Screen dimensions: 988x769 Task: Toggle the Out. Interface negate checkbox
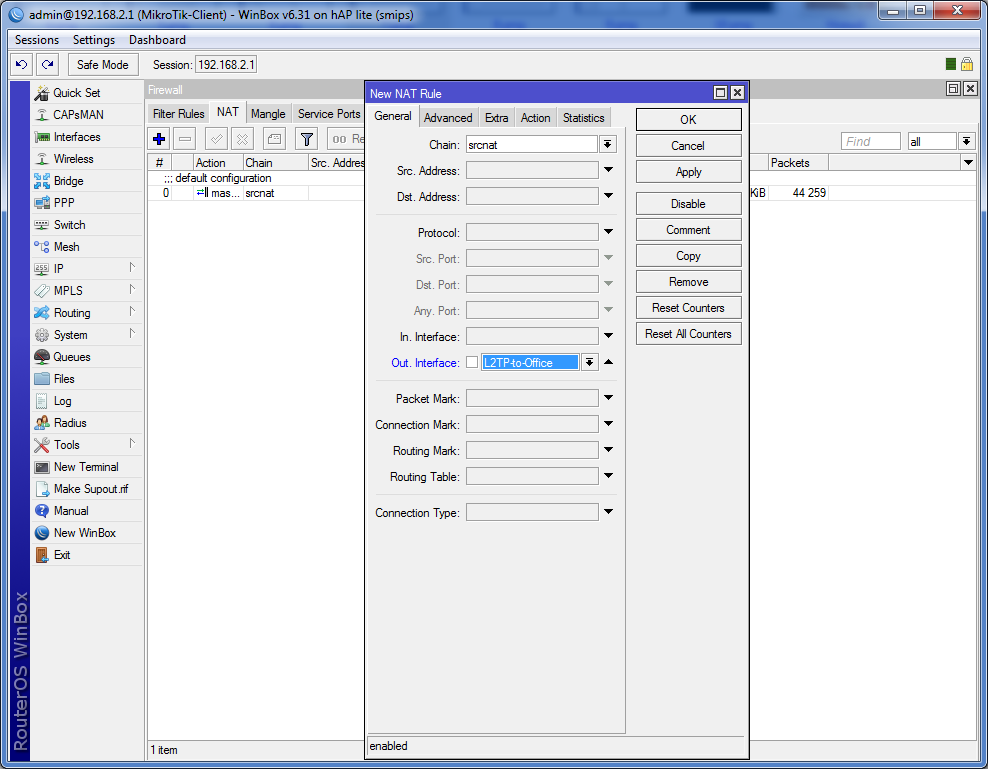[x=472, y=362]
